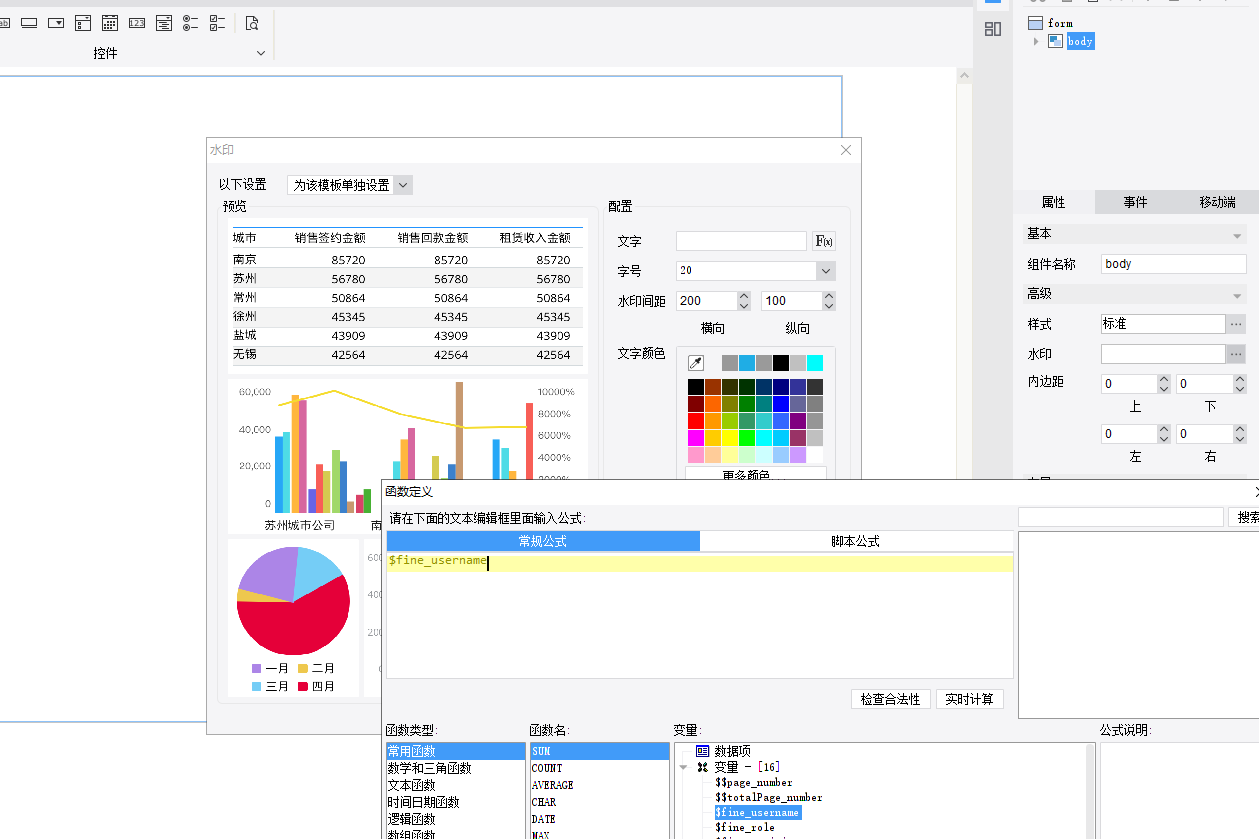Screen dimensions: 1259x839
Task: Click the layout panel icon in sidebar
Action: pyautogui.click(x=993, y=29)
